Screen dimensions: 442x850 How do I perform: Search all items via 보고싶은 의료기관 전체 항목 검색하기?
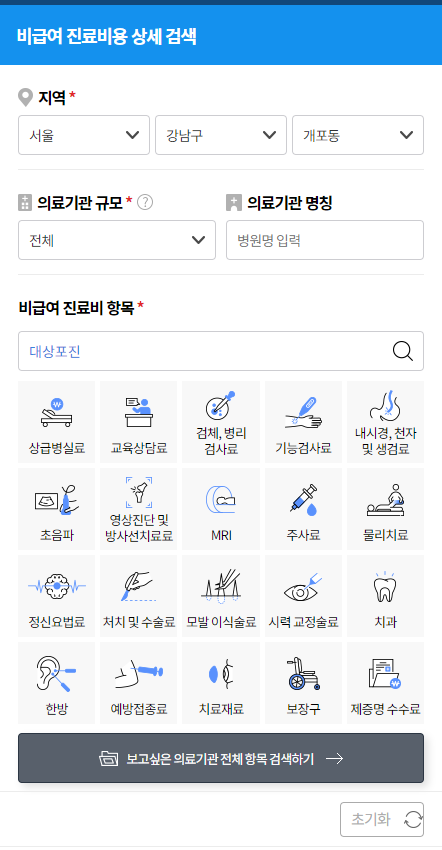click(221, 758)
